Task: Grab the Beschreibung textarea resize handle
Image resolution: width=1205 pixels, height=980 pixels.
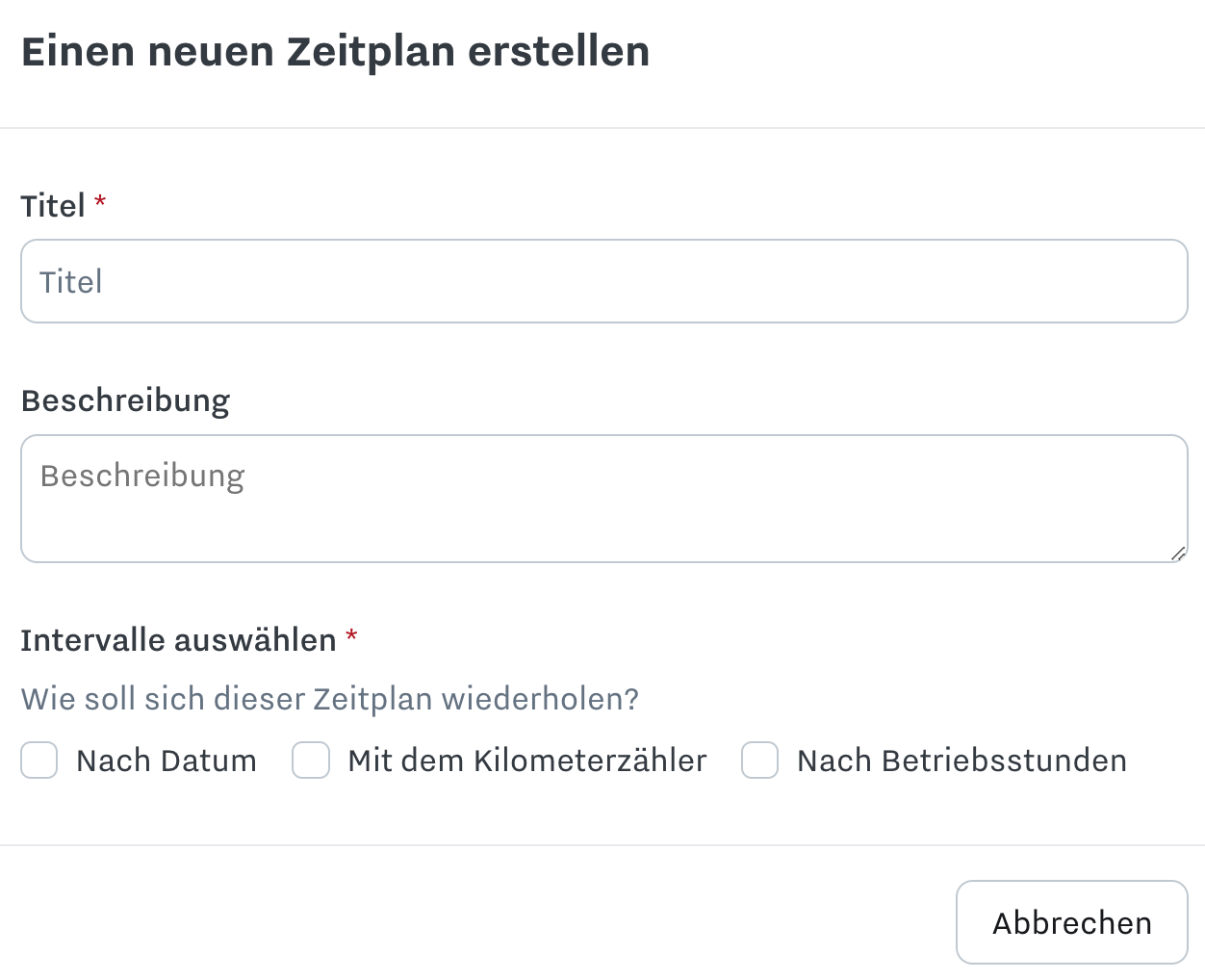Action: tap(1178, 553)
